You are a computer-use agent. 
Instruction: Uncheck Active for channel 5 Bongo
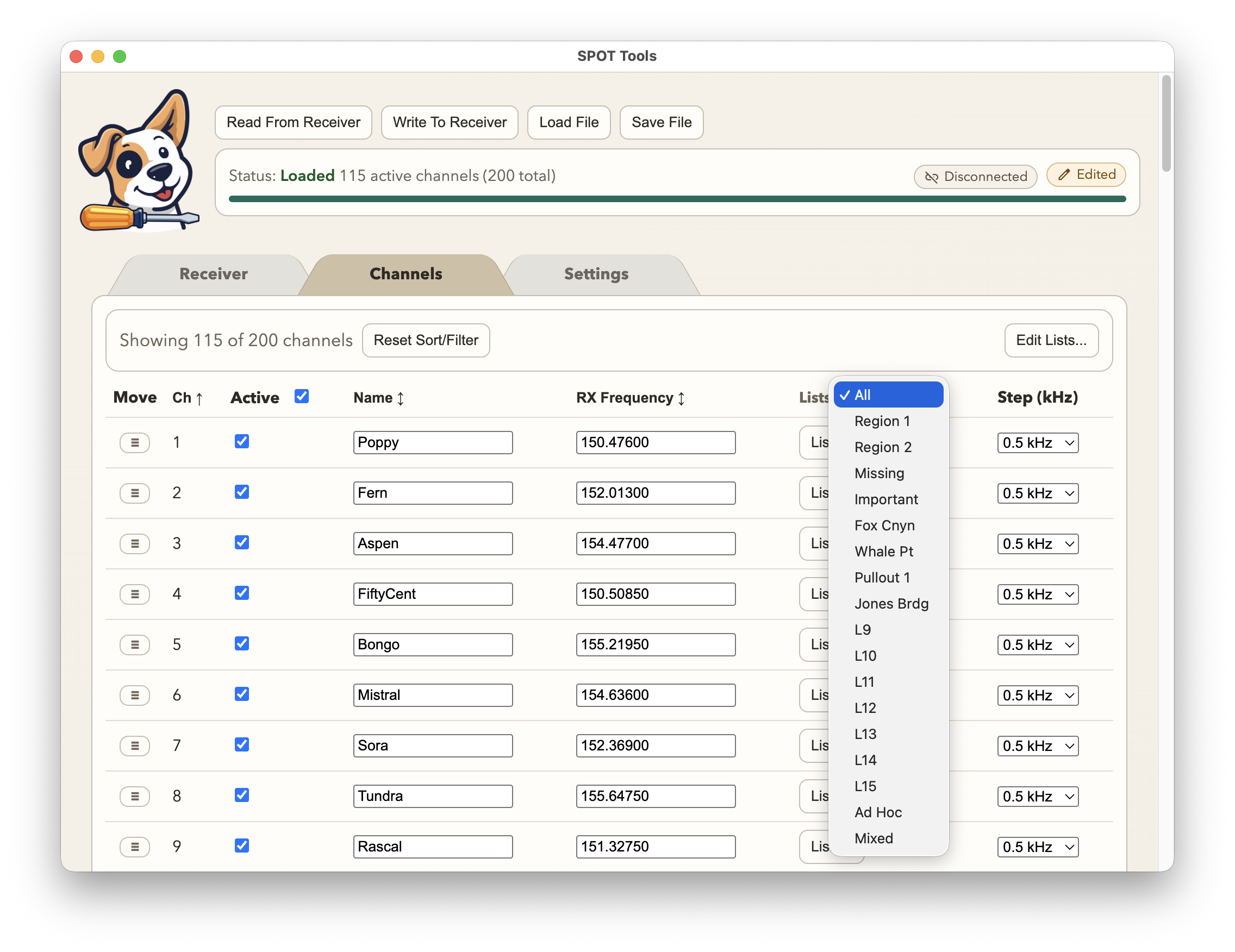pyautogui.click(x=241, y=643)
